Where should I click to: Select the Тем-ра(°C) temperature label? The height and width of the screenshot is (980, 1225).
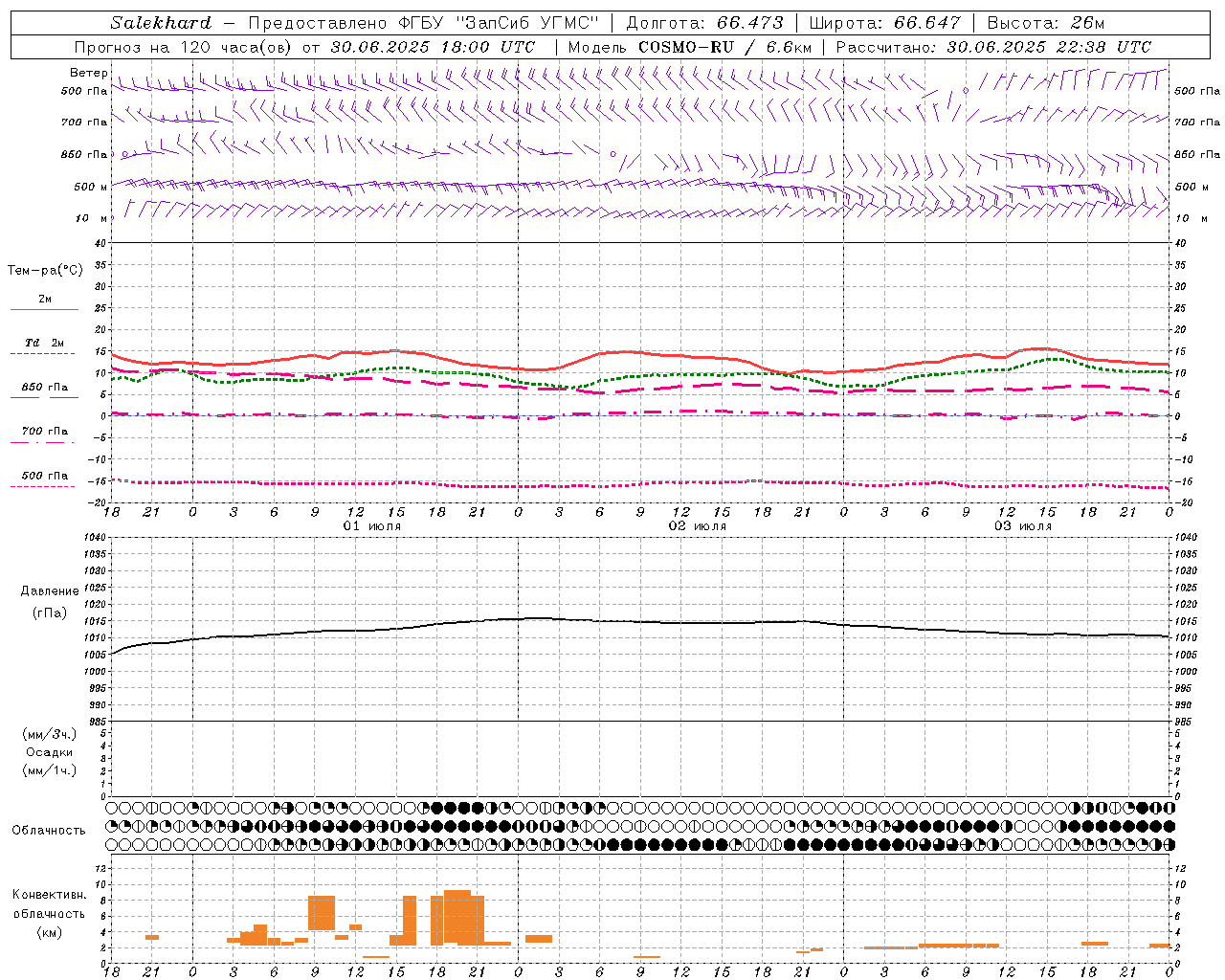pos(45,271)
